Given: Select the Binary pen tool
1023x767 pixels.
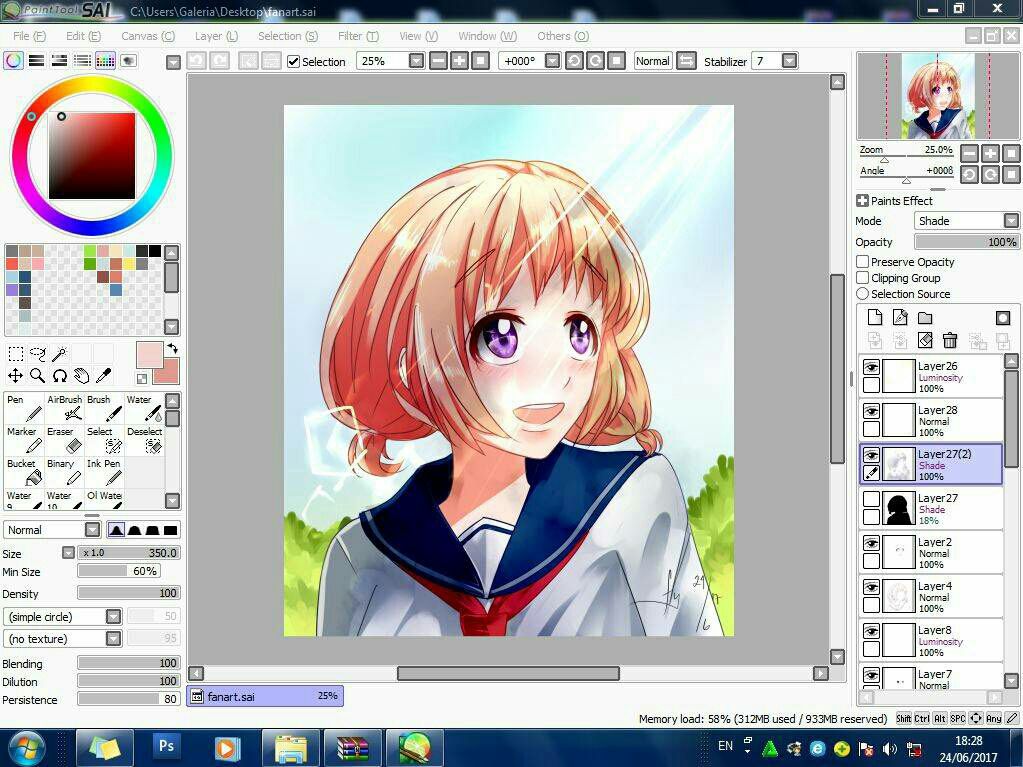Looking at the screenshot, I should click(65, 472).
